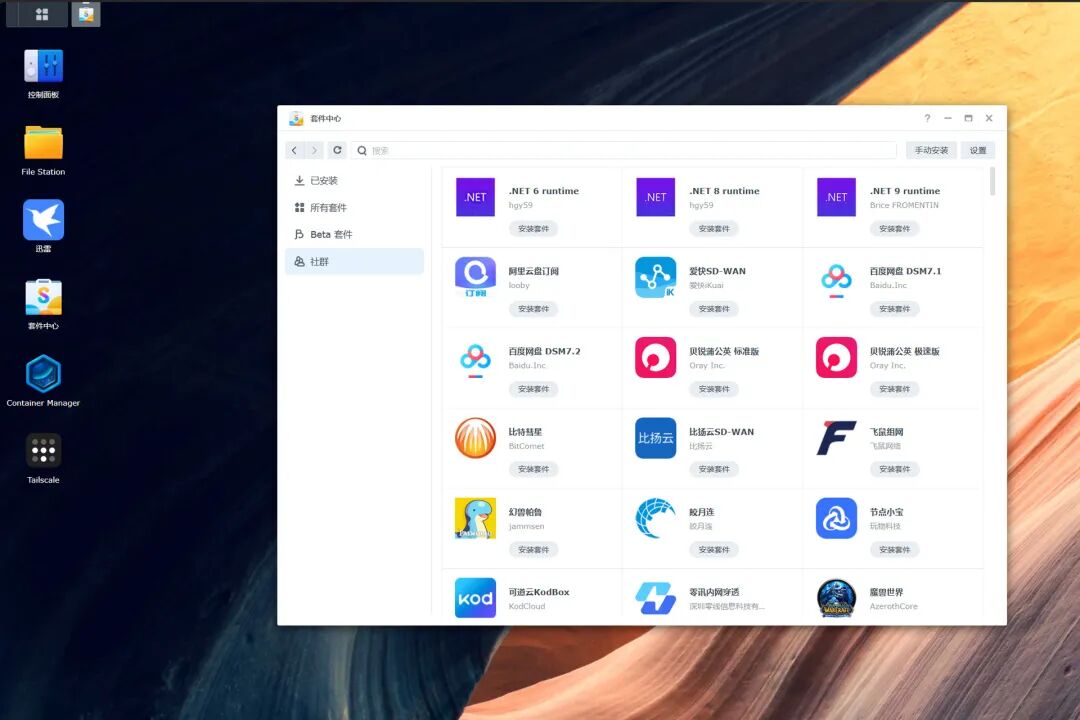Install 贝锐蒲公英 标准版 package
1080x720 pixels.
pyautogui.click(x=714, y=389)
